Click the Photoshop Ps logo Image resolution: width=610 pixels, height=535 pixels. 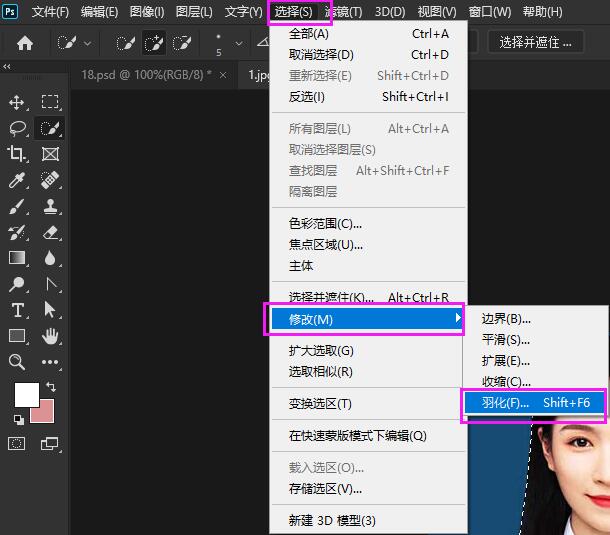tap(10, 11)
